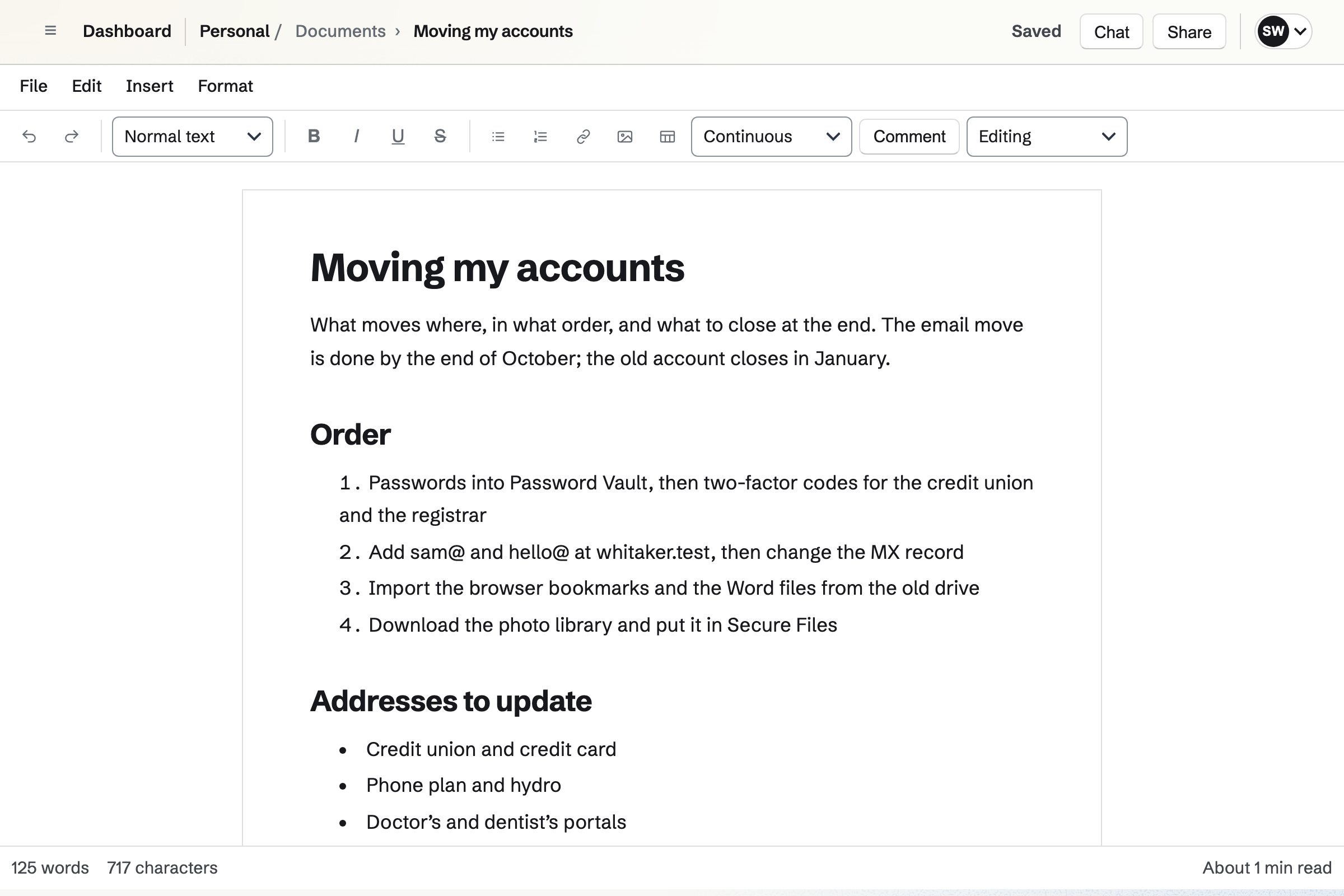Toggle strikethrough formatting

[x=440, y=137]
